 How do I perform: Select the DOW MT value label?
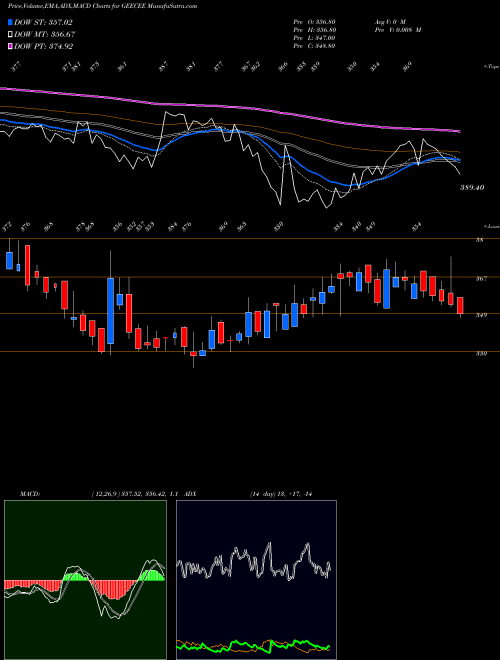pos(45,34)
